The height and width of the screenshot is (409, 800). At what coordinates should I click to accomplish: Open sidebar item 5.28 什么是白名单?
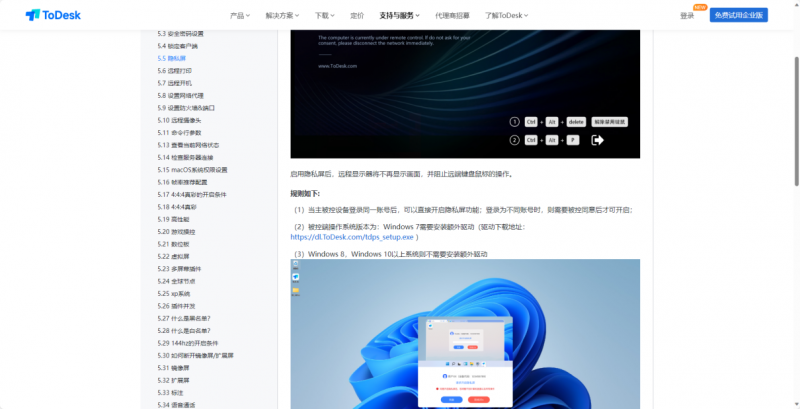184,330
